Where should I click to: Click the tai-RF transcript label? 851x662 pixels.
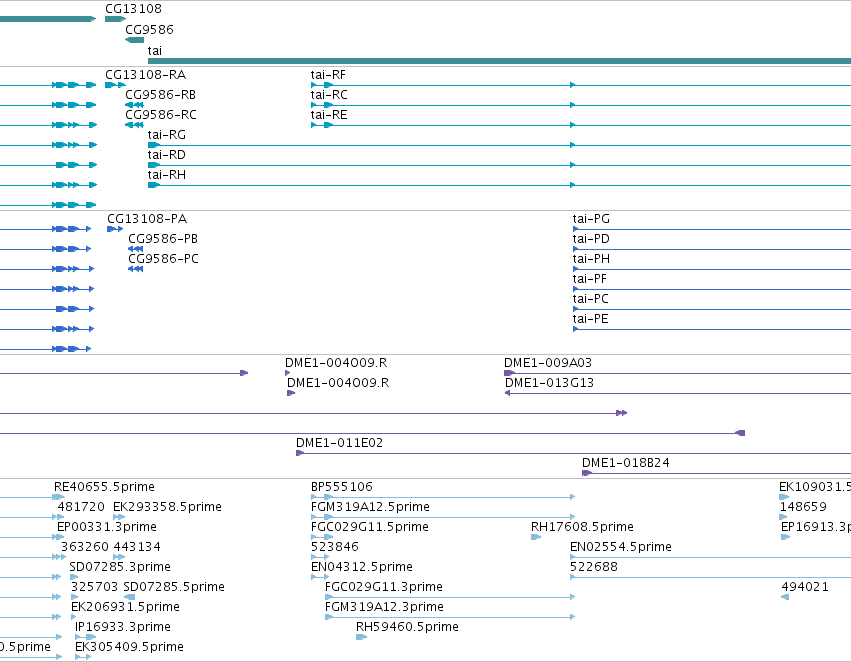[328, 75]
